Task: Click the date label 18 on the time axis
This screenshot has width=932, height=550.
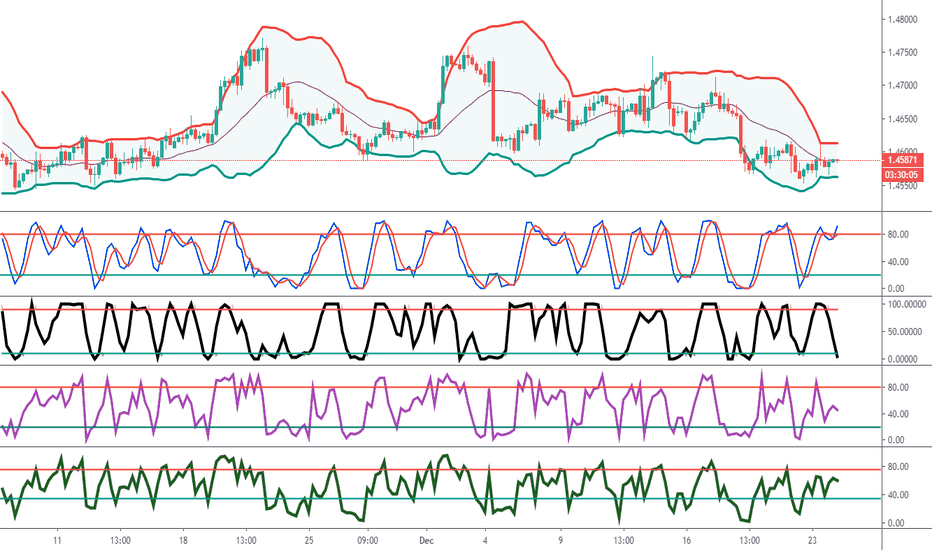Action: (183, 540)
